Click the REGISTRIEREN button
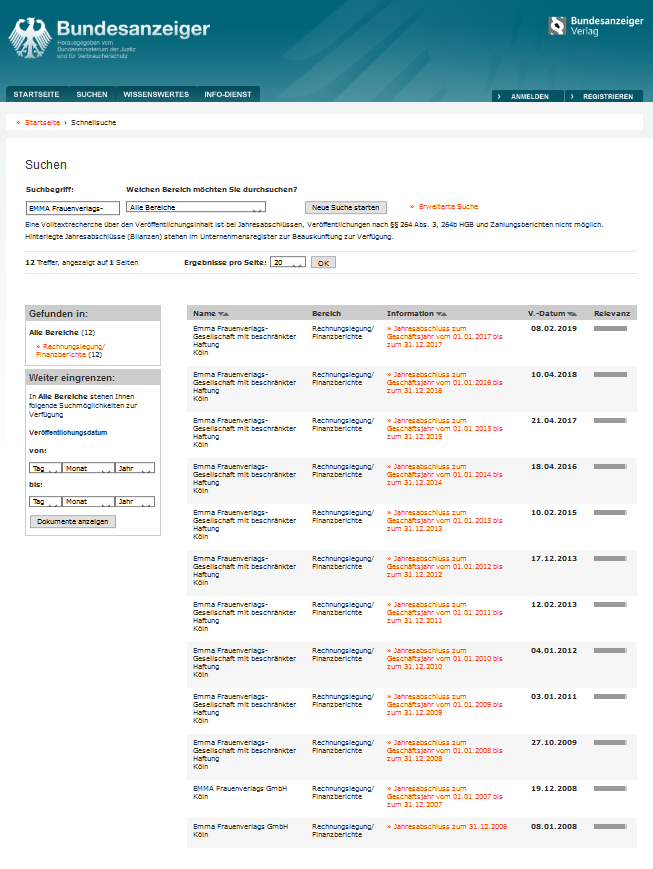The image size is (653, 869). (x=604, y=96)
